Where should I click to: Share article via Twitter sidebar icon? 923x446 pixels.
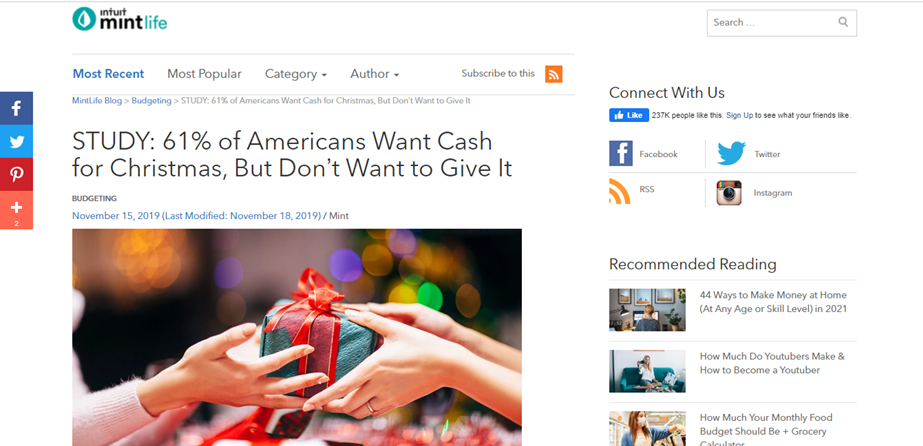tap(16, 141)
